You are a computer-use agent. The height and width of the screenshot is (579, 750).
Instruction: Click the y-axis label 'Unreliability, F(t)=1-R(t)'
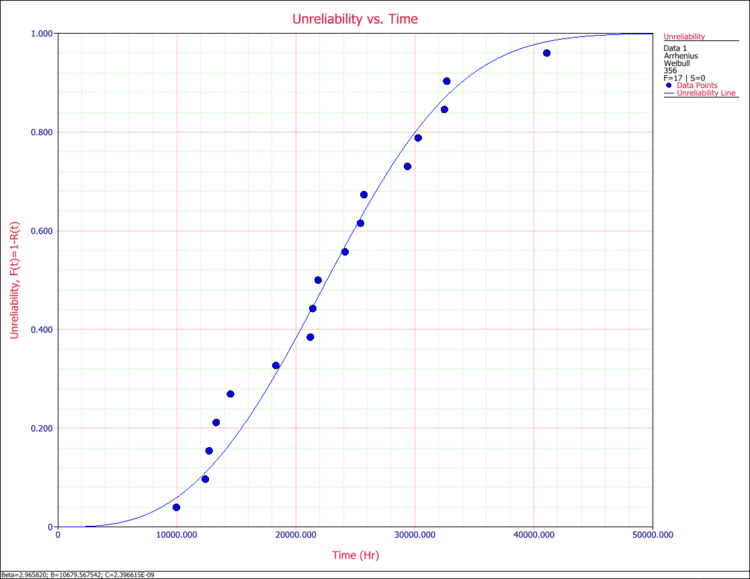14,280
